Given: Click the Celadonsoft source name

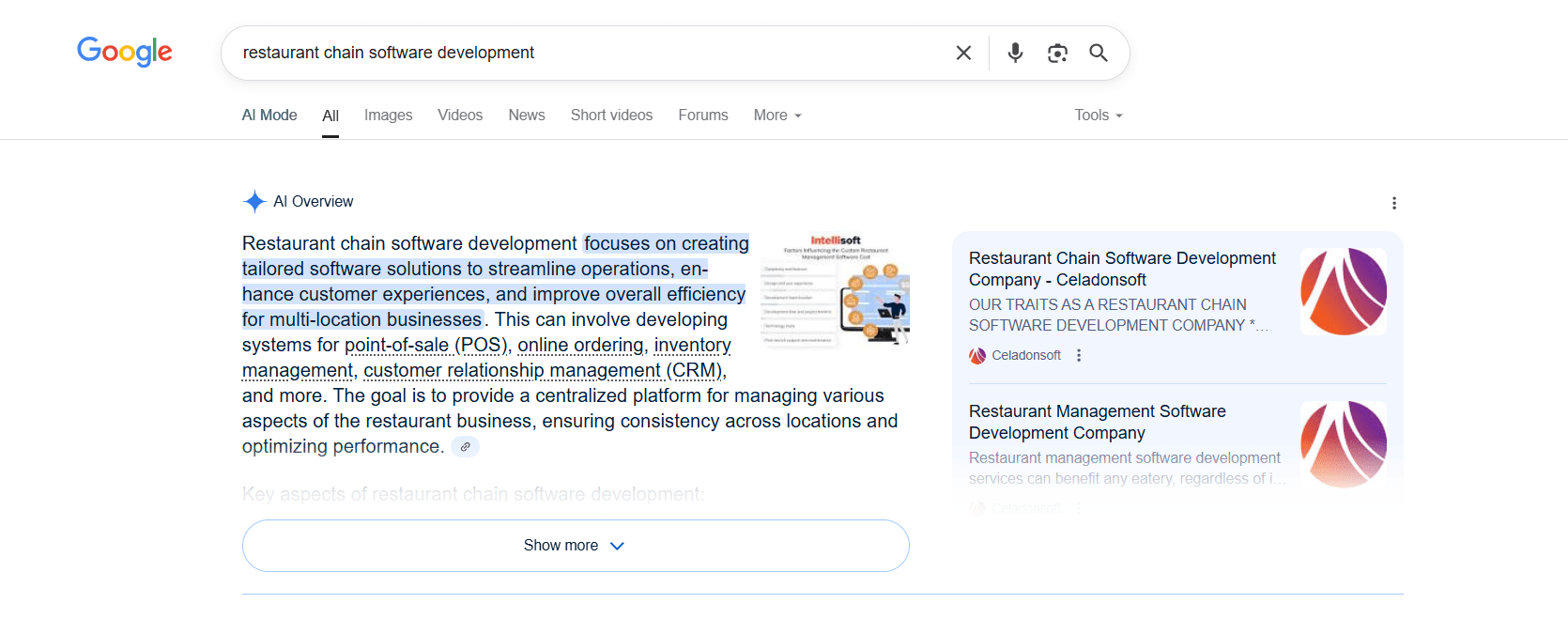Looking at the screenshot, I should click(1026, 355).
